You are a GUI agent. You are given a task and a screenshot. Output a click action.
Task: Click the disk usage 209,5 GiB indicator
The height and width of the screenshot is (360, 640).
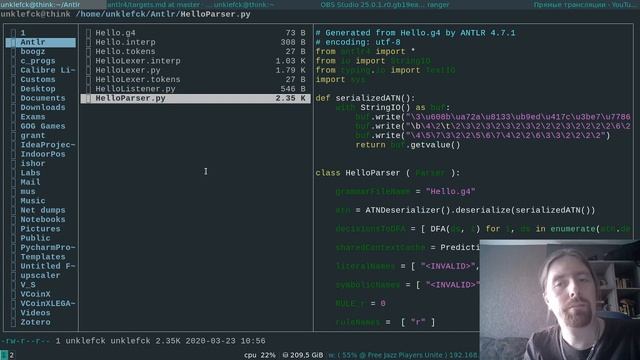pyautogui.click(x=303, y=355)
